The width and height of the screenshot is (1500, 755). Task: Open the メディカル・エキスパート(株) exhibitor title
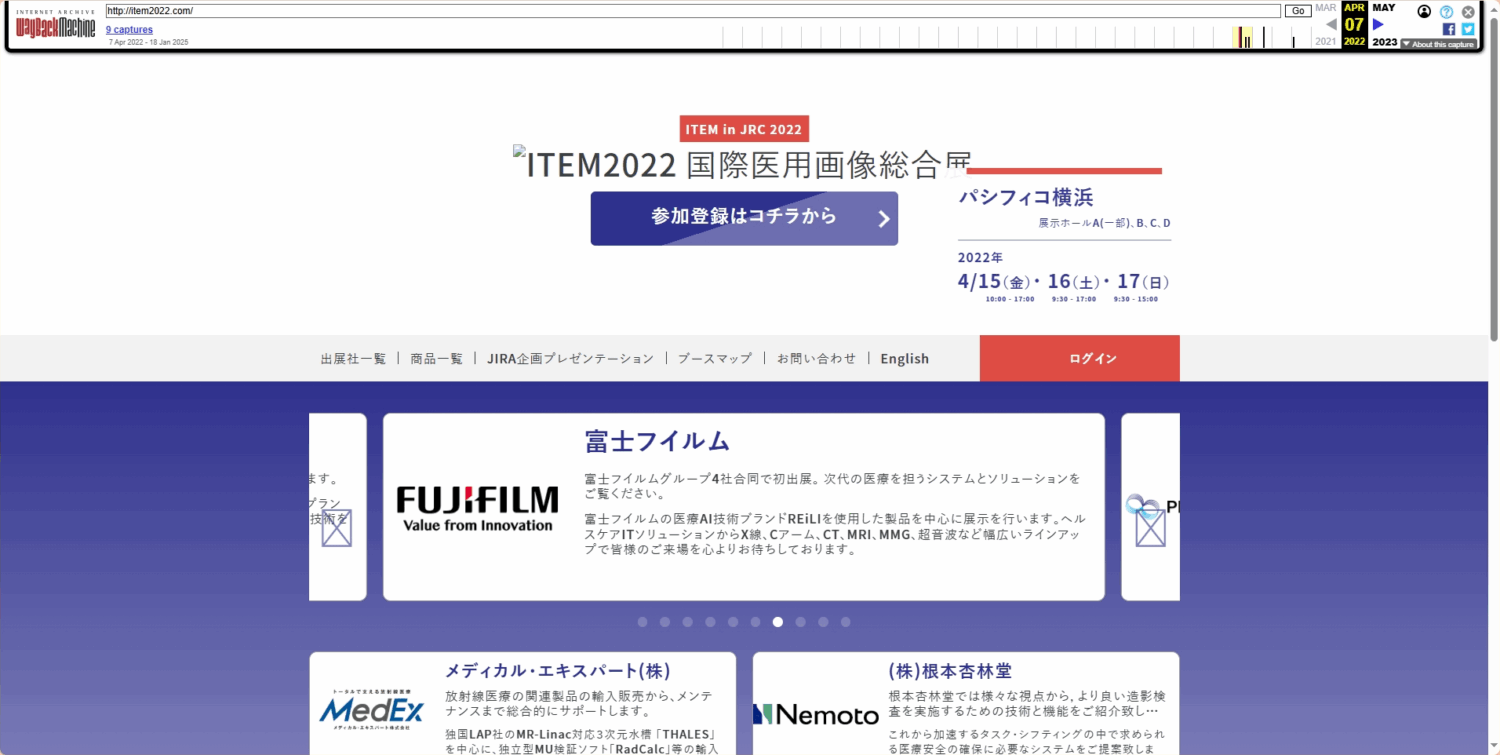[558, 671]
